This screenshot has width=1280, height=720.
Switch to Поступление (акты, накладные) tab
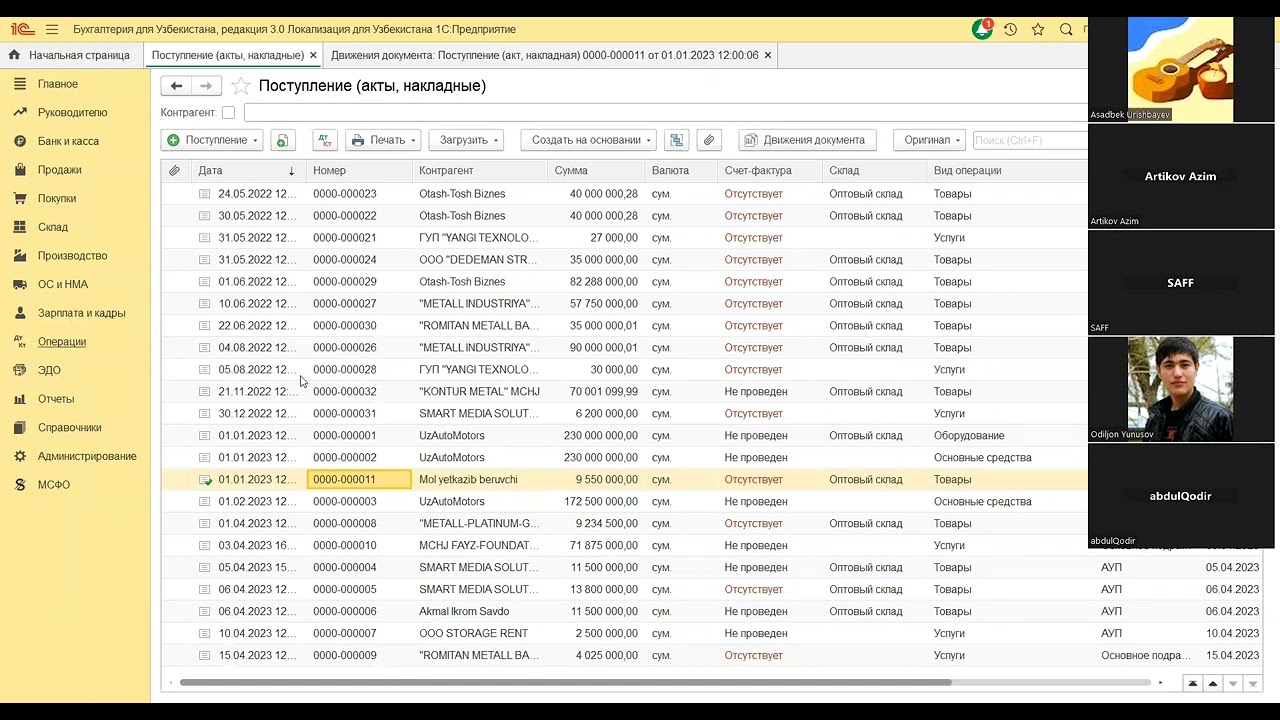[x=227, y=55]
